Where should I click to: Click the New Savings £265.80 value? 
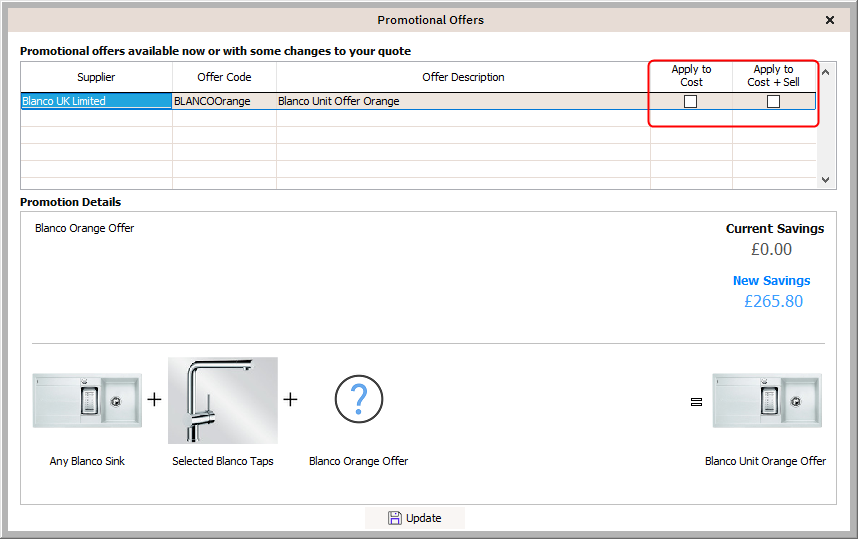(x=773, y=301)
